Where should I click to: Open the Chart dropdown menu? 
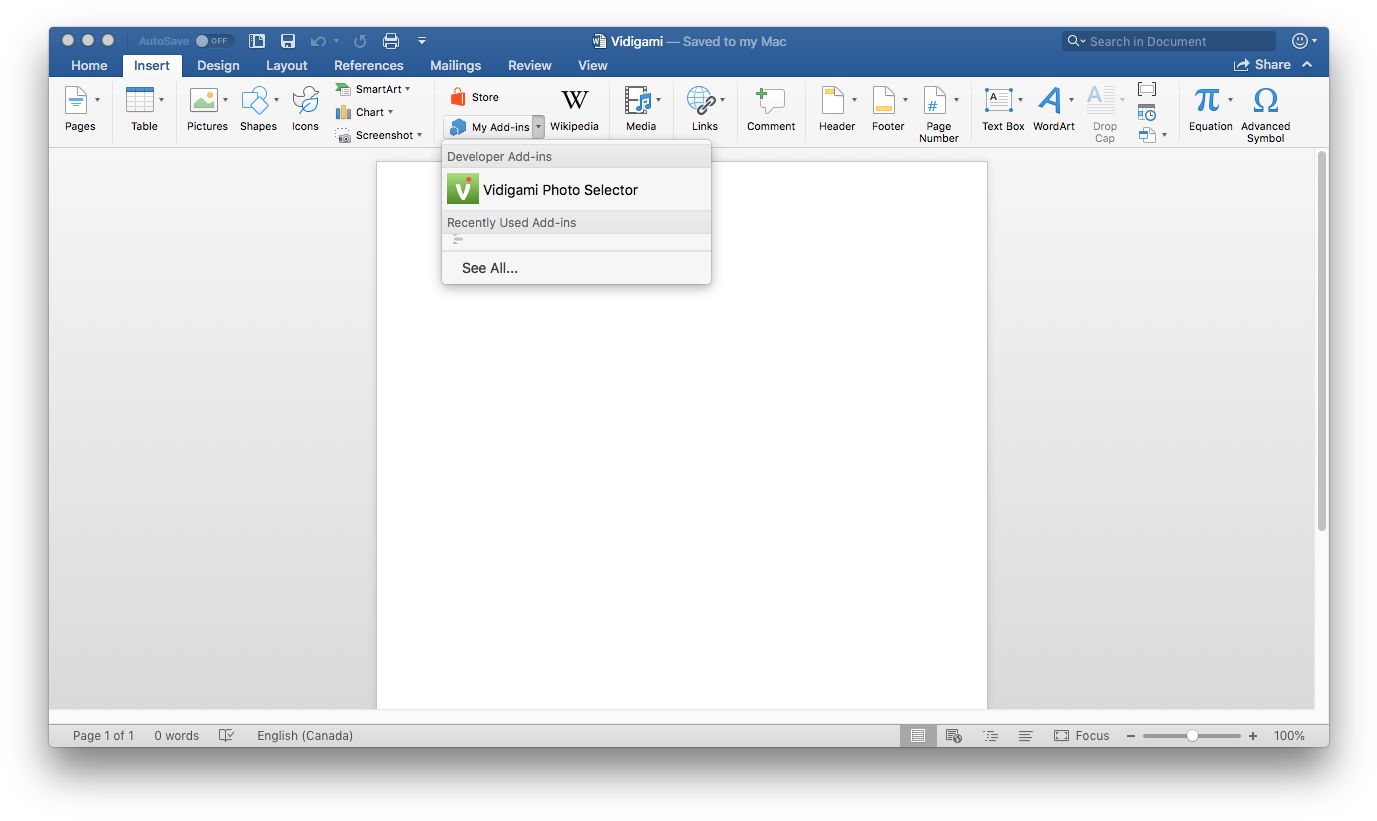[390, 112]
